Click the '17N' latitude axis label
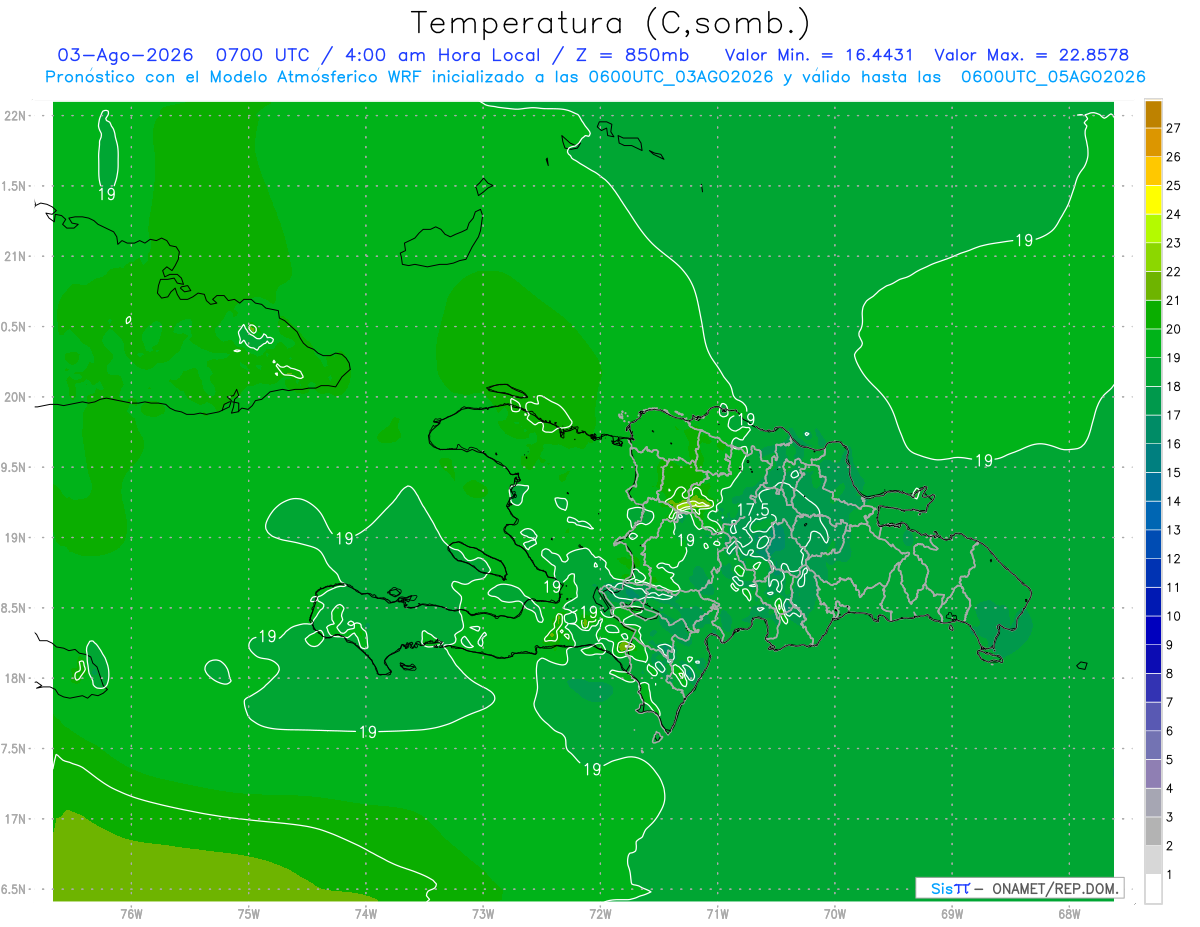This screenshot has height=927, width=1200. point(16,819)
